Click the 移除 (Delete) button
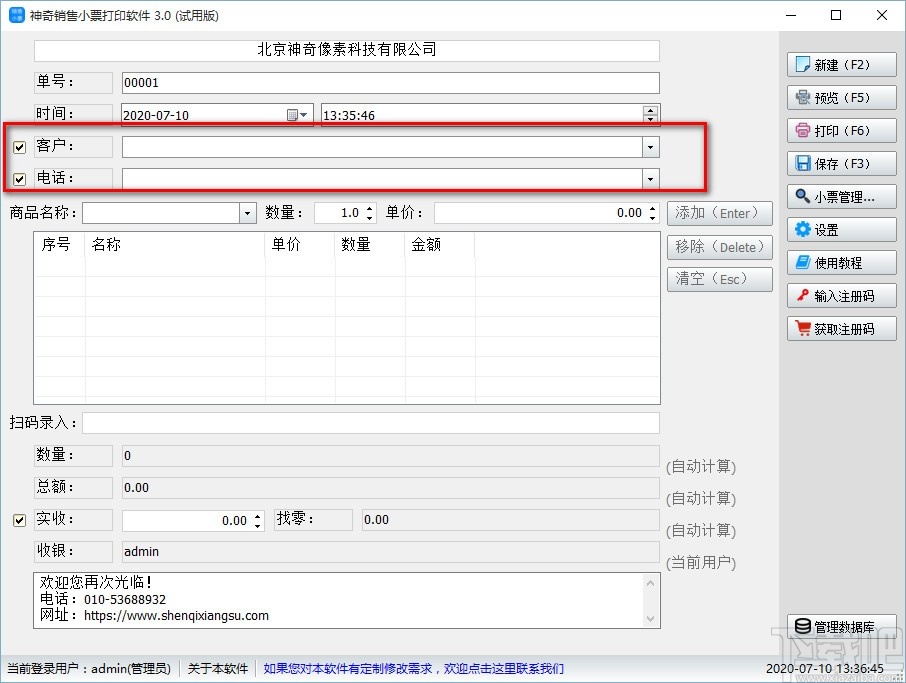 (720, 247)
